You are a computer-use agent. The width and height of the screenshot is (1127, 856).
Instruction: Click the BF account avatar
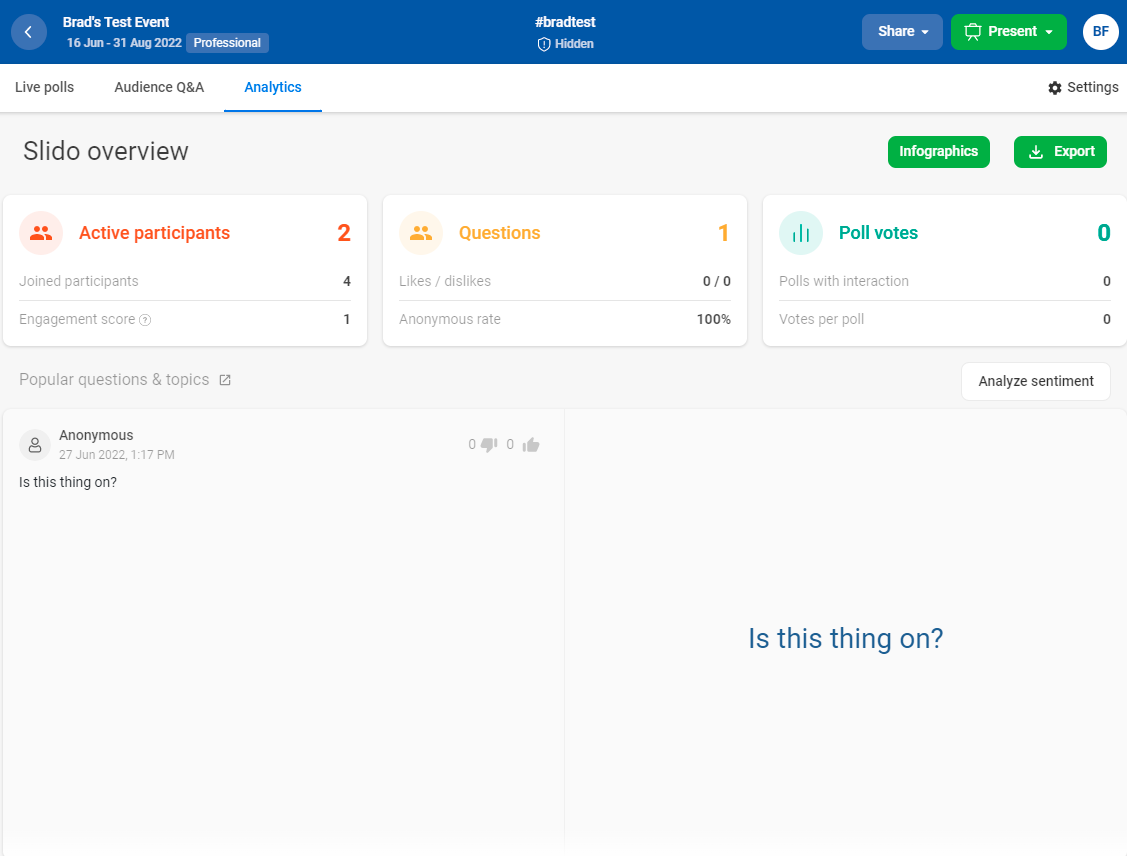[1100, 31]
